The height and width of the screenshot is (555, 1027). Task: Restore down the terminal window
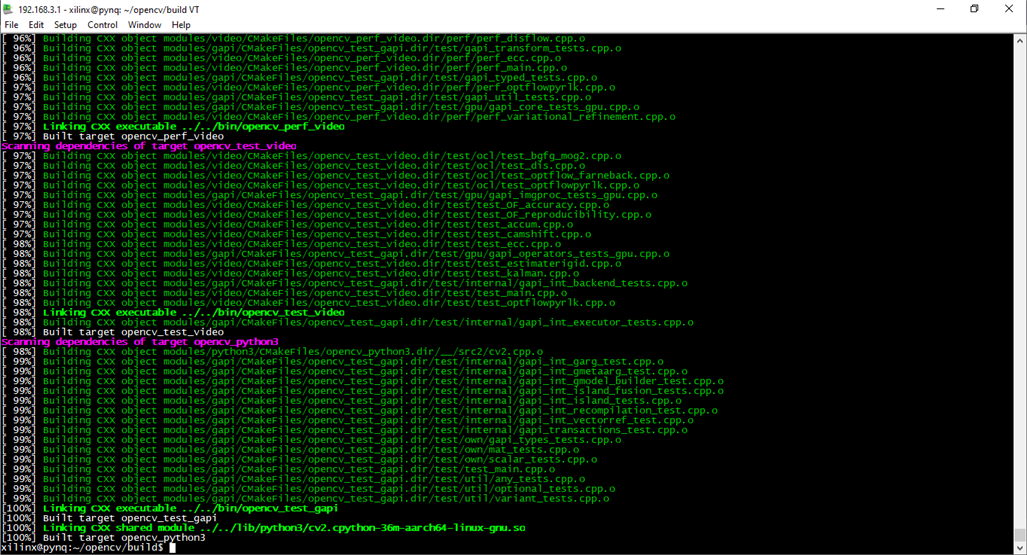point(975,9)
